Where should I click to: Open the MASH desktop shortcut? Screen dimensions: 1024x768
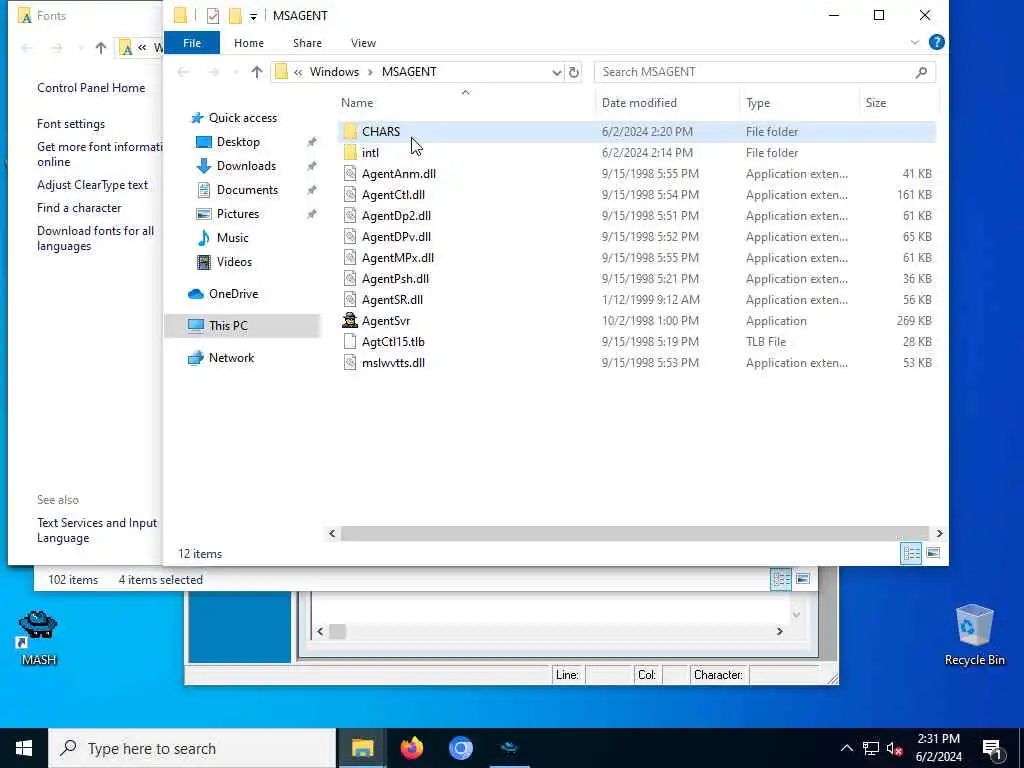click(39, 638)
